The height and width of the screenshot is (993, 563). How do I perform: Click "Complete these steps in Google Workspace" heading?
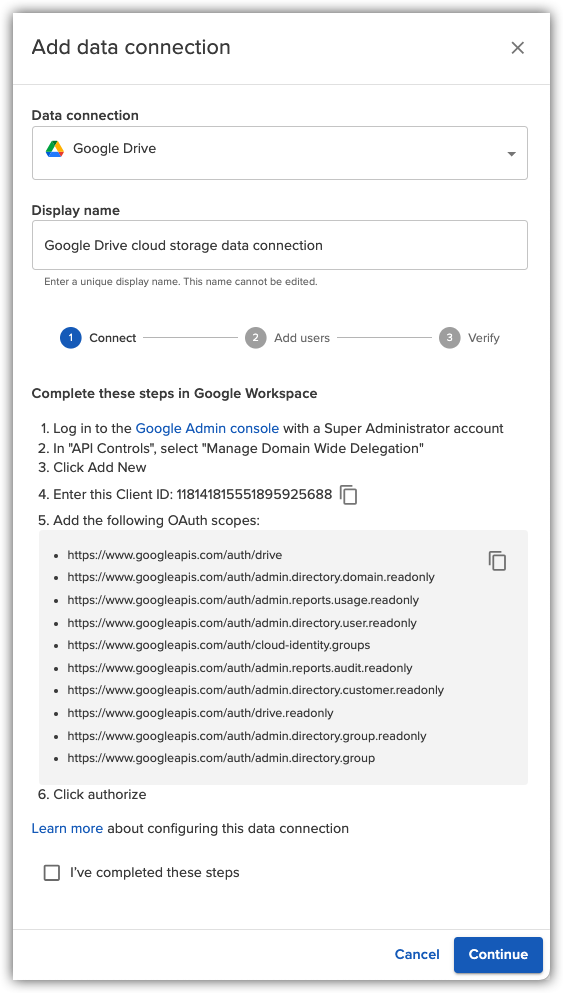click(x=174, y=393)
